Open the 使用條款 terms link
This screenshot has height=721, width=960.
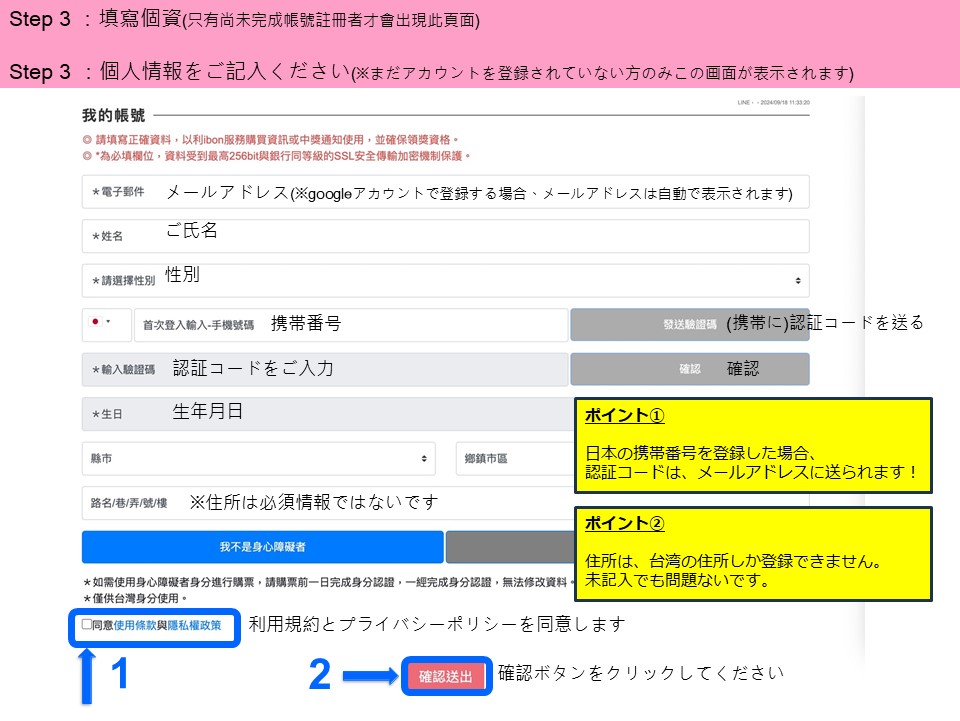(135, 625)
